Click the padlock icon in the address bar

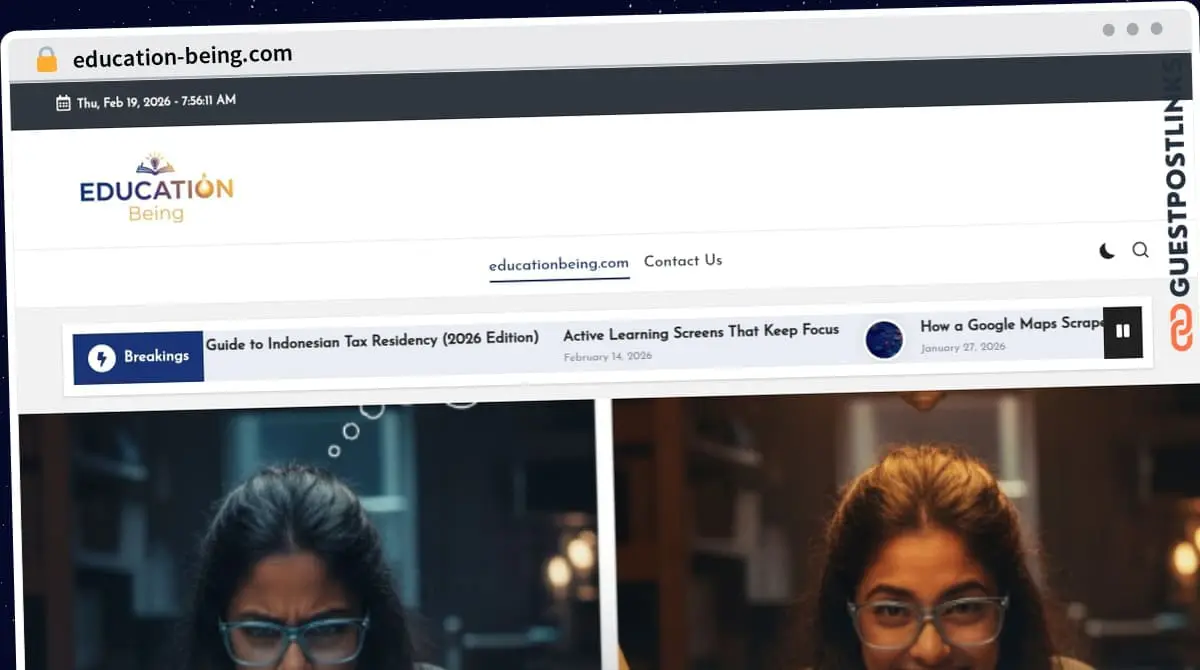[x=46, y=58]
